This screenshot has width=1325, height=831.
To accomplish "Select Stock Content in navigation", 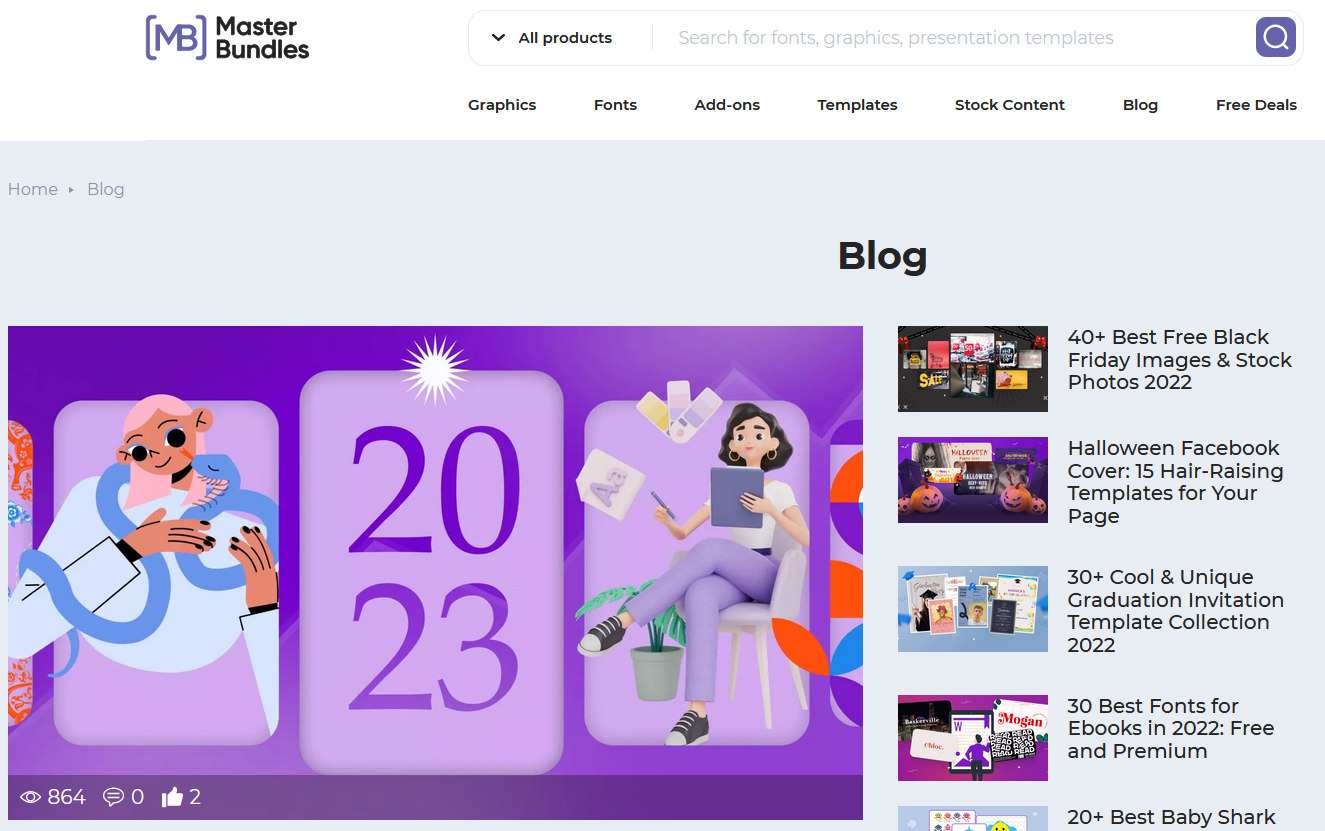I will tap(1010, 105).
